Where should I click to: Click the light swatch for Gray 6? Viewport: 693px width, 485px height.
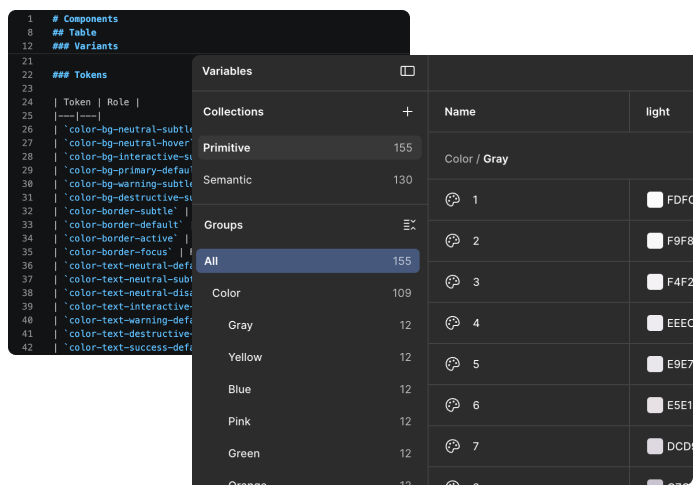click(x=655, y=405)
